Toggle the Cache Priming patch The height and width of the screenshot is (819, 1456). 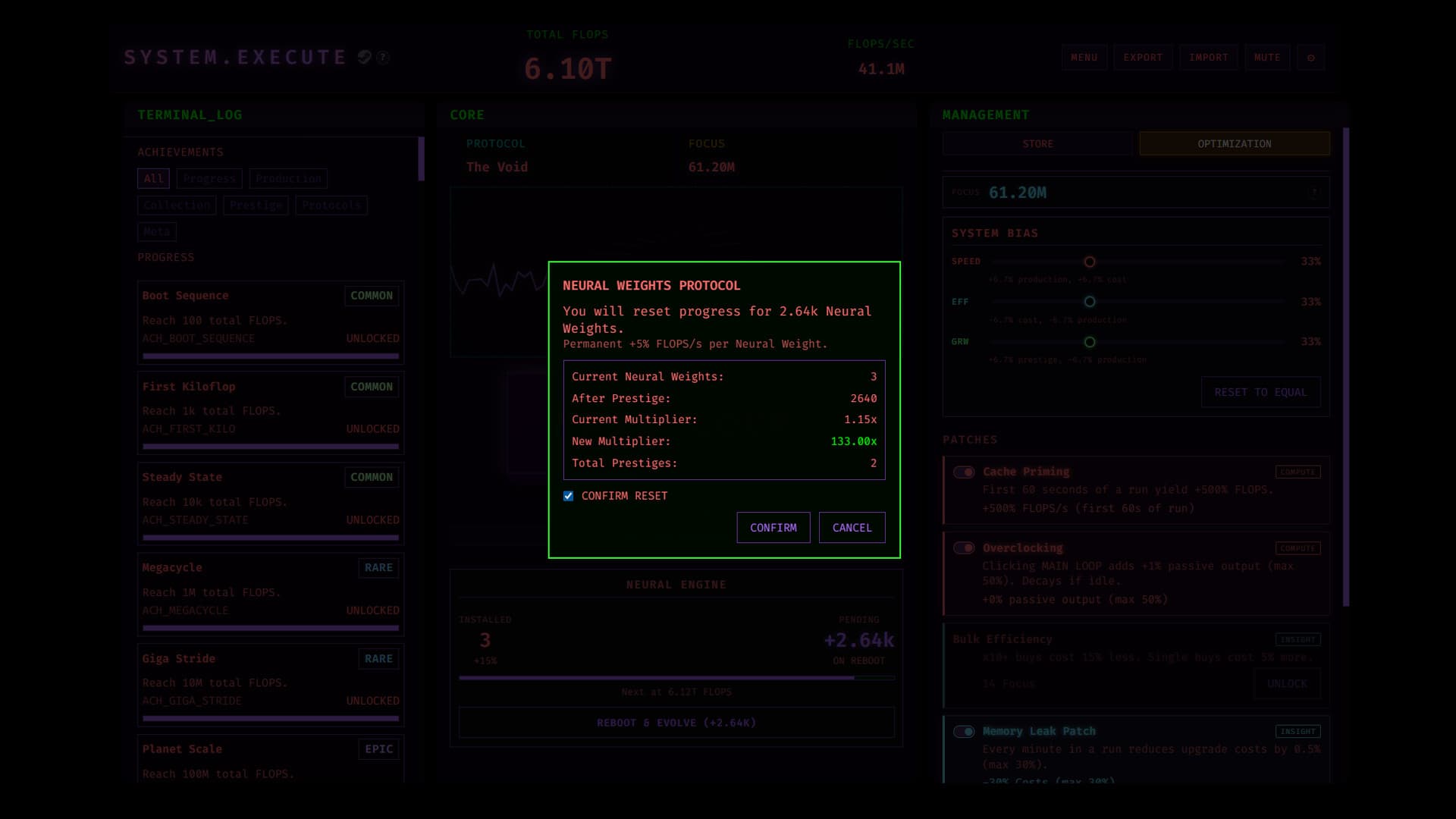(x=965, y=472)
